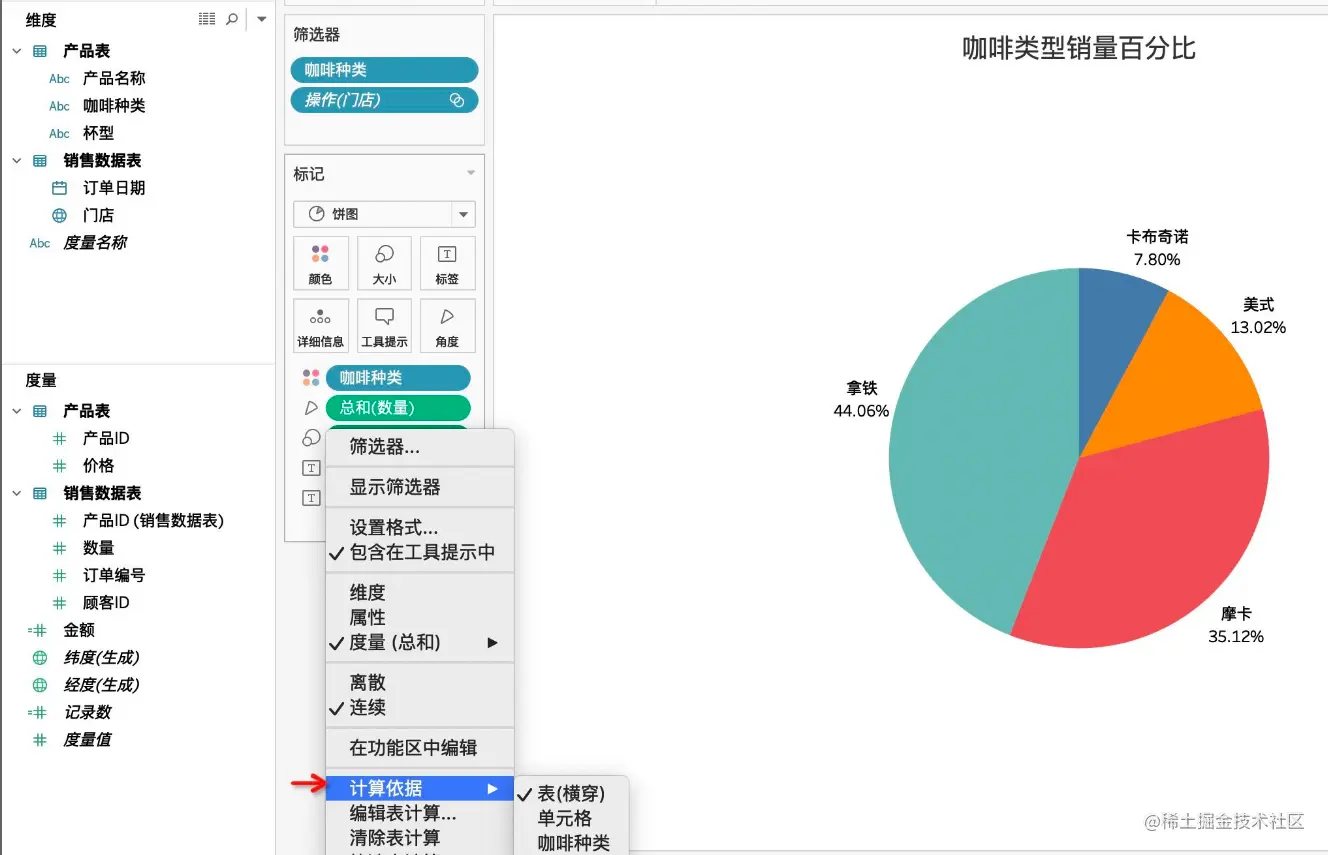Click the calendar icon beside 订单日期

click(x=60, y=188)
